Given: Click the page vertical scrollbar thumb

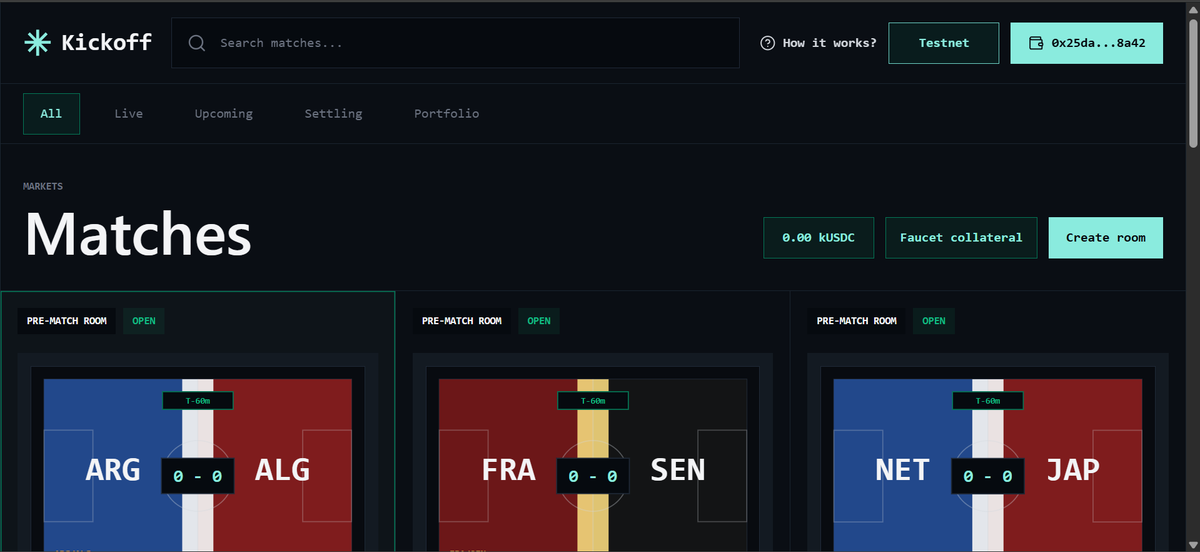Looking at the screenshot, I should 1192,83.
